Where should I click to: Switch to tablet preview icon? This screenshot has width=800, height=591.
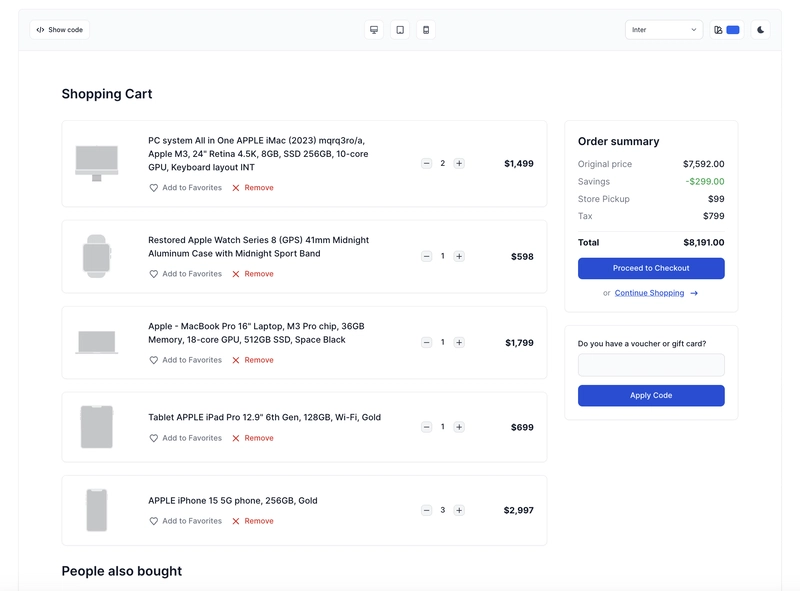[x=400, y=30]
